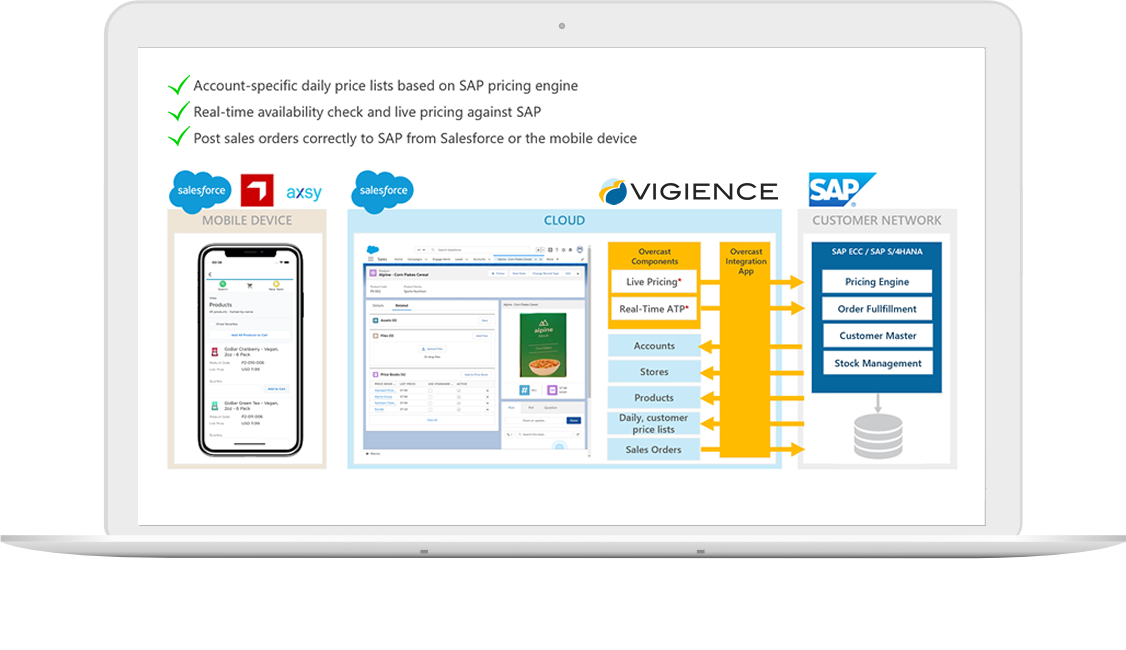Viewport: 1126px width, 650px height.
Task: Click the Price Books related list icon
Action: point(376,375)
